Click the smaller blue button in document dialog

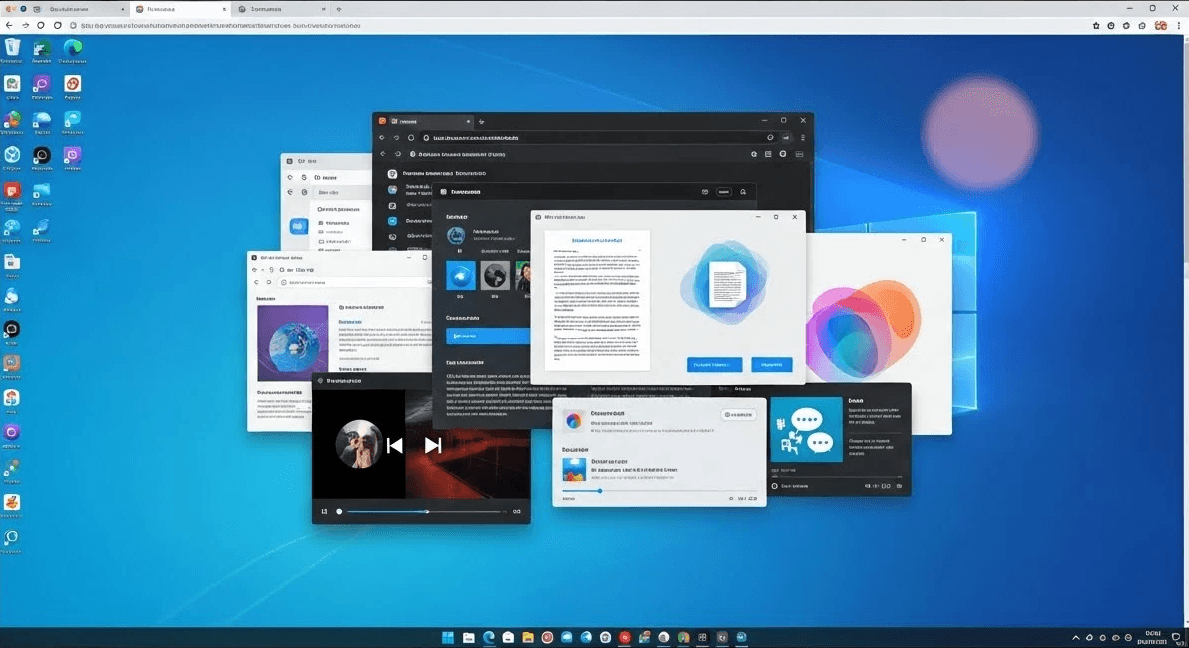pos(771,365)
